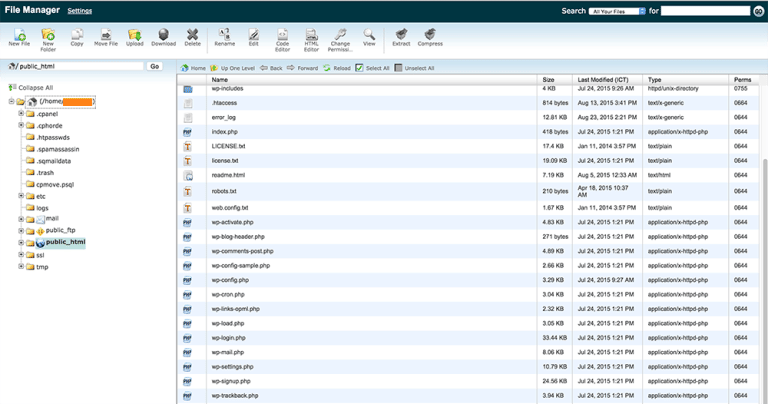Select the Rename toolbar icon
768x404 pixels.
coord(225,37)
